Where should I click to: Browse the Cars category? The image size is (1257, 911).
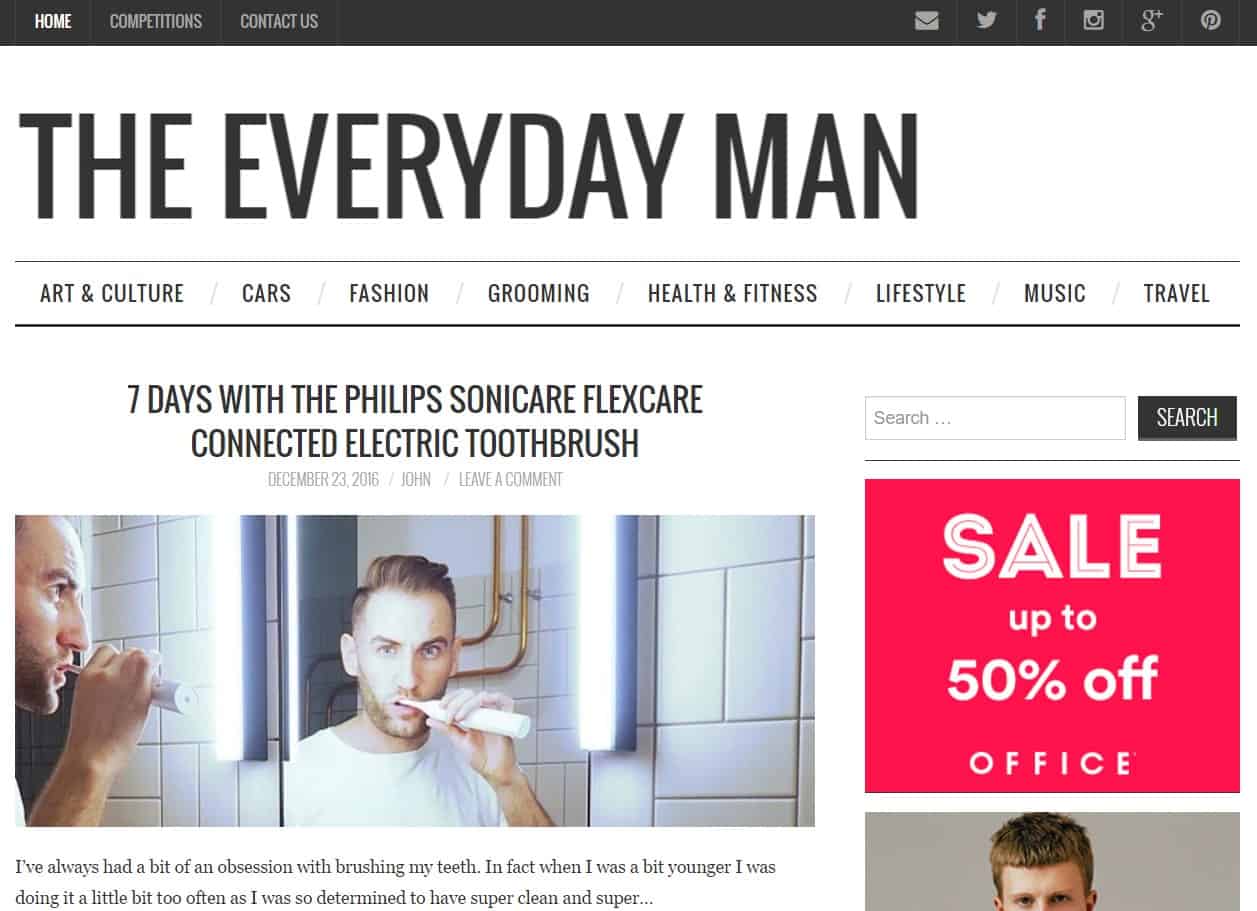pos(266,293)
